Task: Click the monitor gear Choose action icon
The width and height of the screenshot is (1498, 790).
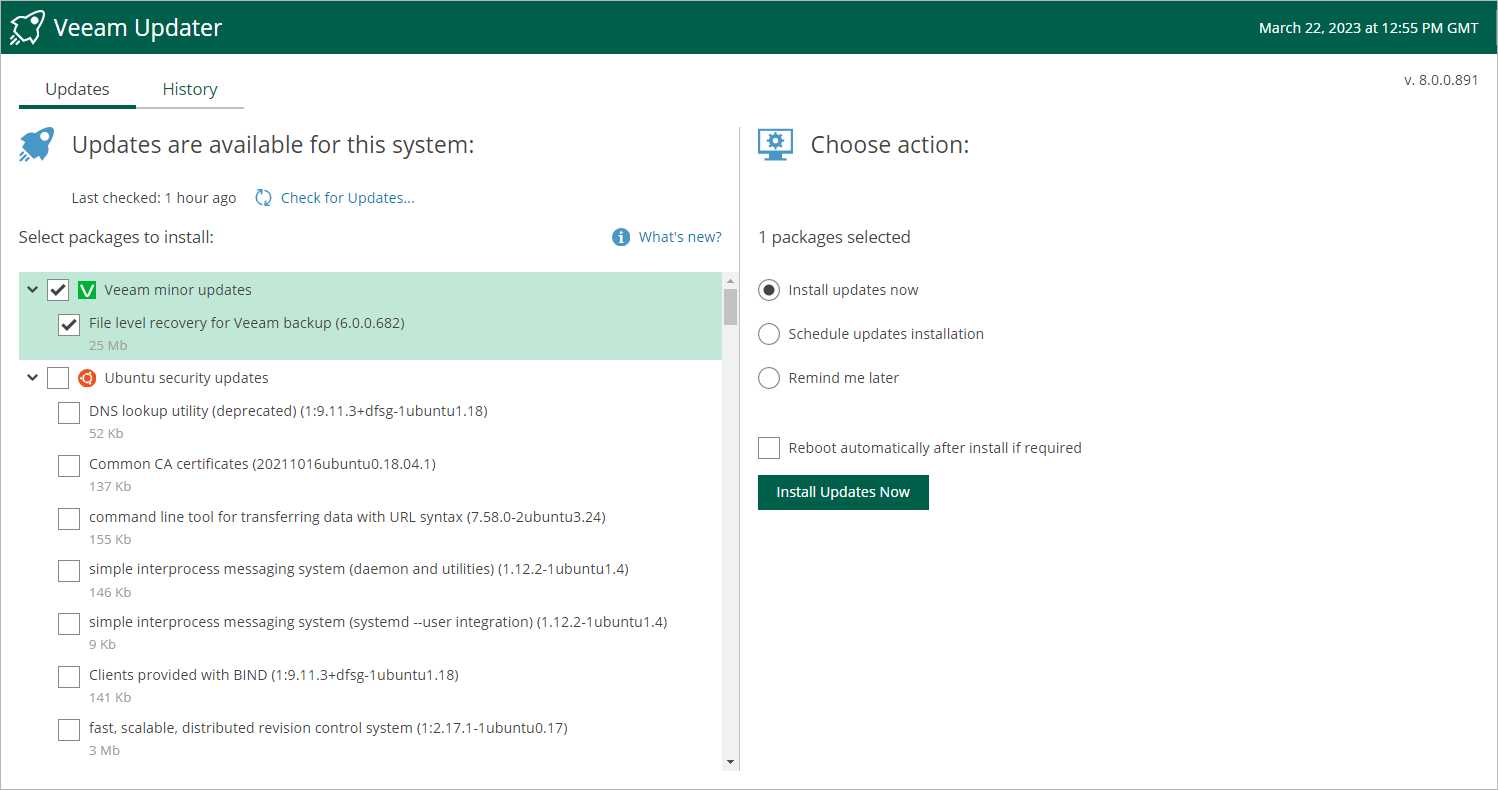Action: click(776, 144)
